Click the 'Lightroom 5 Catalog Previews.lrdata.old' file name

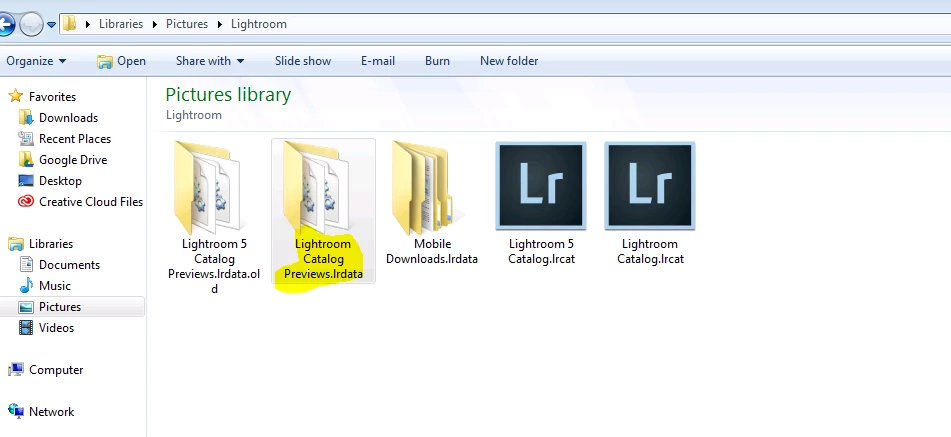(x=214, y=266)
